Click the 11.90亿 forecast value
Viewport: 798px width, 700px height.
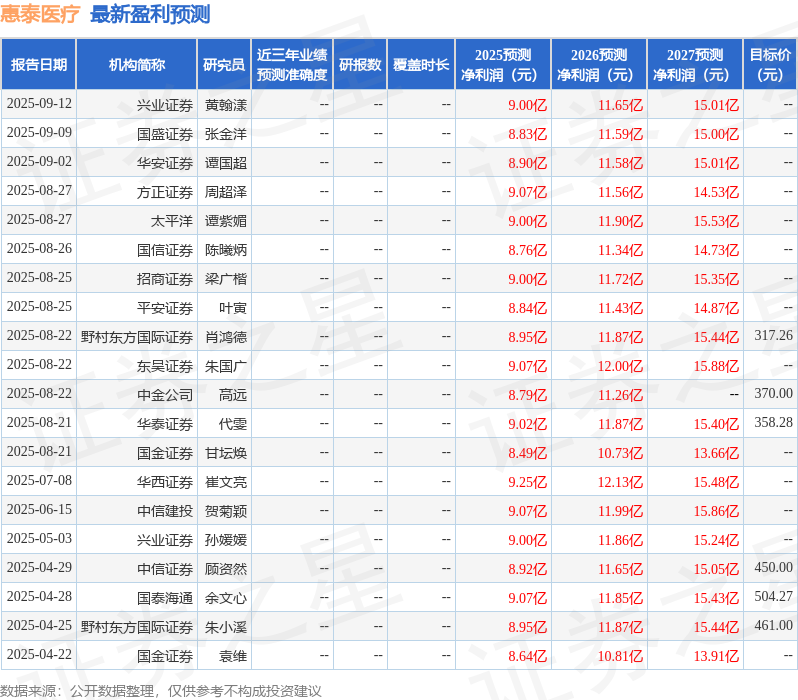pos(620,221)
